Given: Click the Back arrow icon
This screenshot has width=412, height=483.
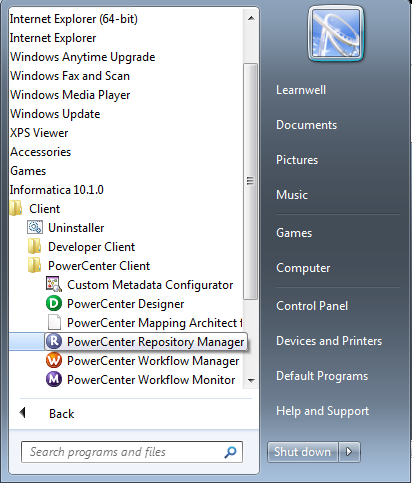Looking at the screenshot, I should click(22, 413).
